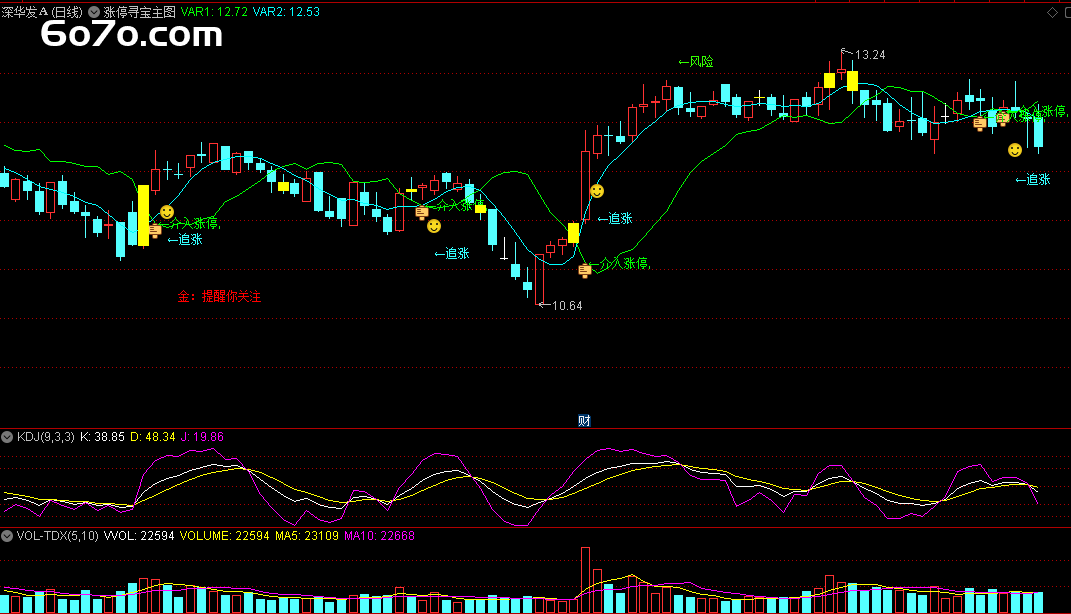
Task: Click the VVOL: 22594 reading
Action: [x=139, y=536]
